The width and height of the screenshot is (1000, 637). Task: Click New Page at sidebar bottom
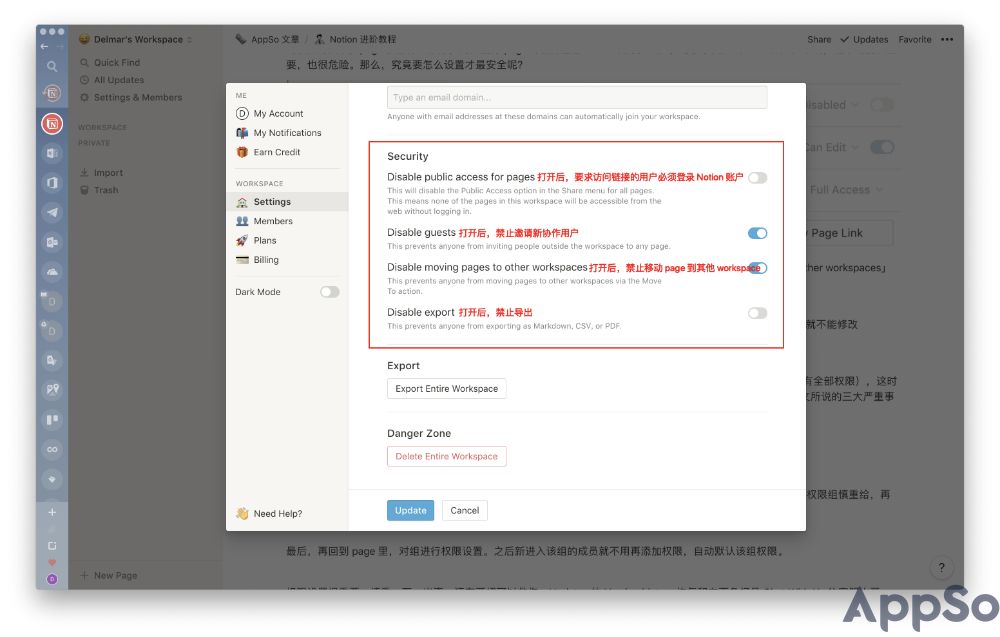(x=115, y=575)
